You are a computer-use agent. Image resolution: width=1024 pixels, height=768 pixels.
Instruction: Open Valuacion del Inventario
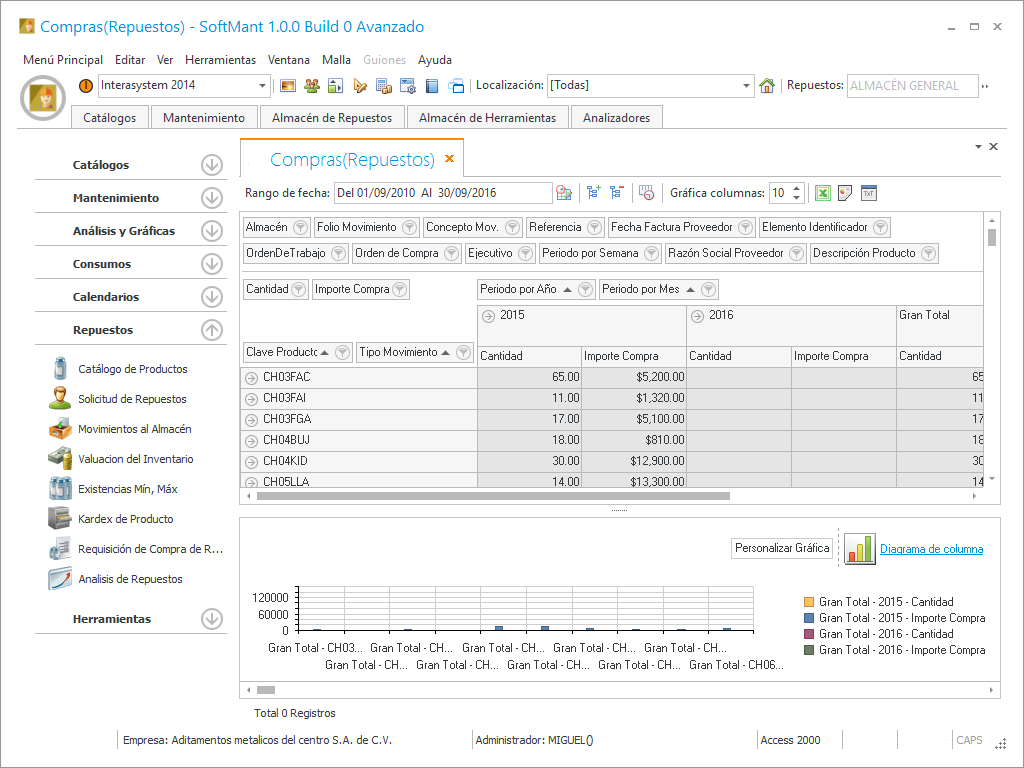coord(135,459)
